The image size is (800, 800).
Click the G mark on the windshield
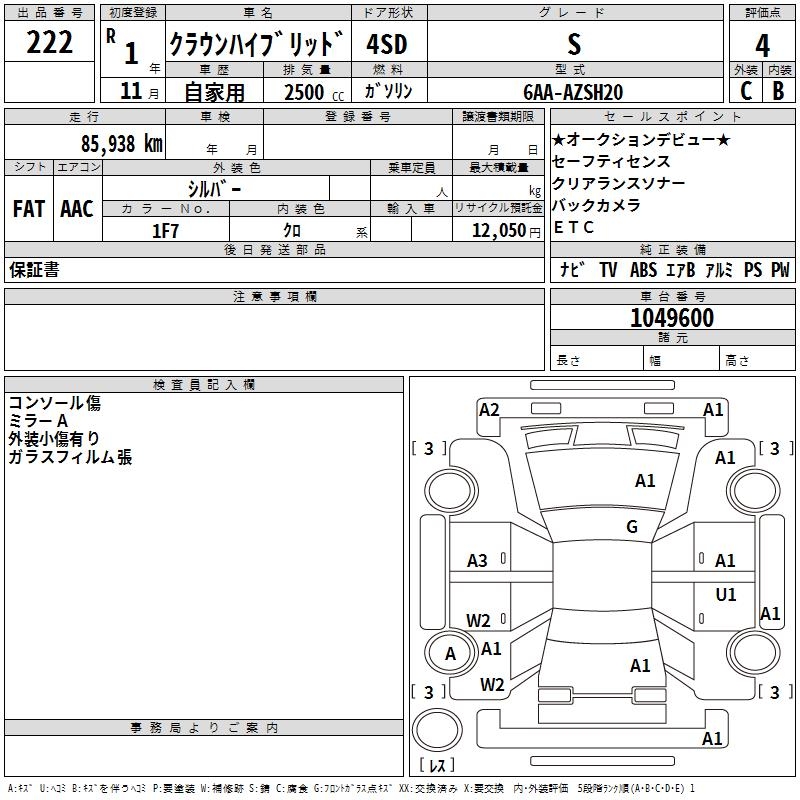[x=631, y=527]
